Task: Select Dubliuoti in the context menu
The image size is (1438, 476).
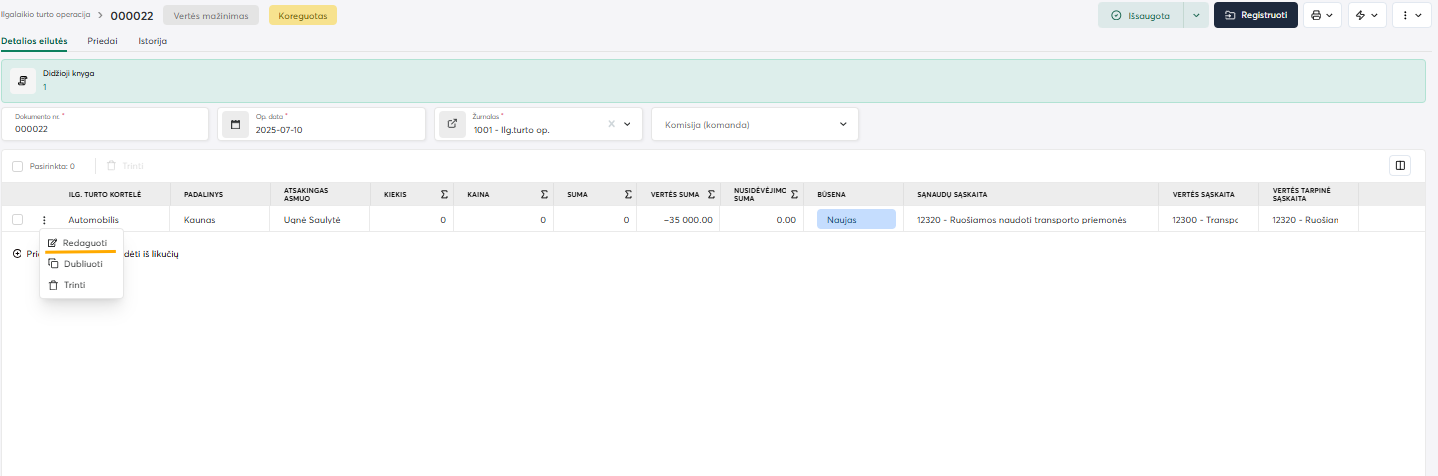Action: (x=81, y=264)
